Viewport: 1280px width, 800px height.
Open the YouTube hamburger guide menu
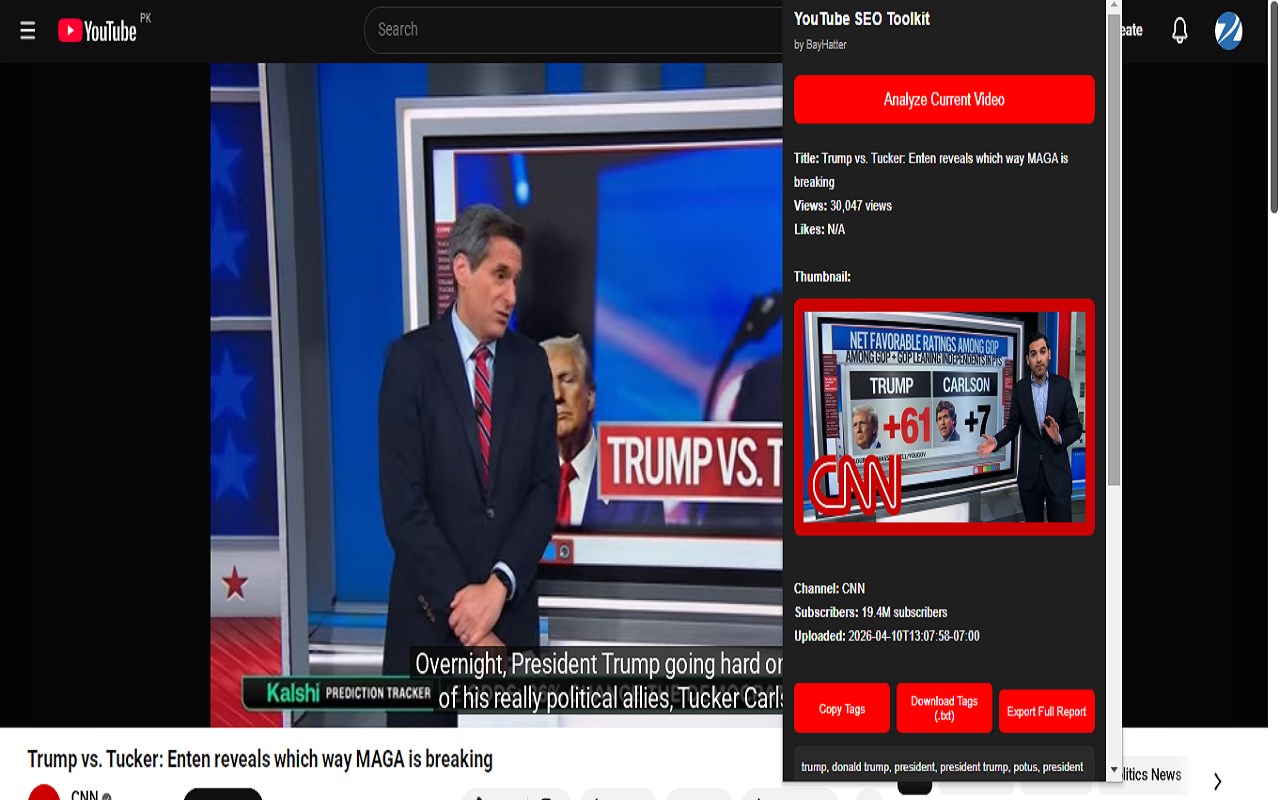[x=28, y=31]
